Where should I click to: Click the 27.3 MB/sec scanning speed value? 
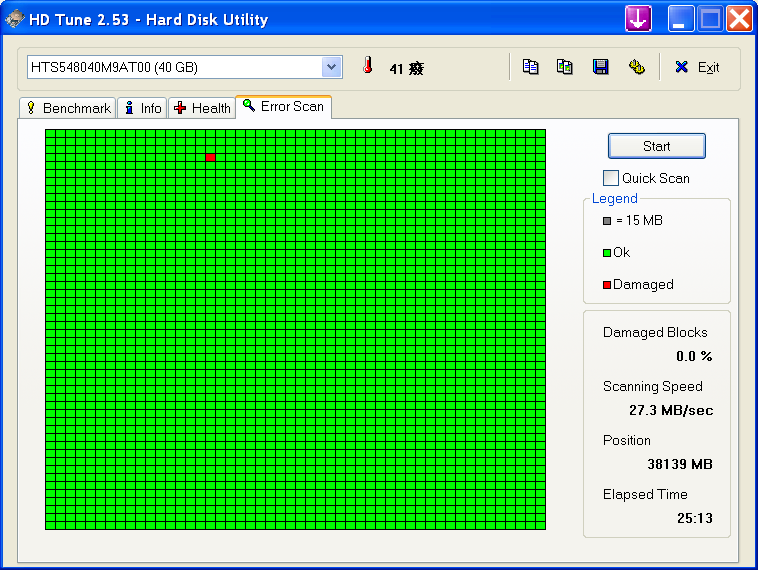coord(671,410)
